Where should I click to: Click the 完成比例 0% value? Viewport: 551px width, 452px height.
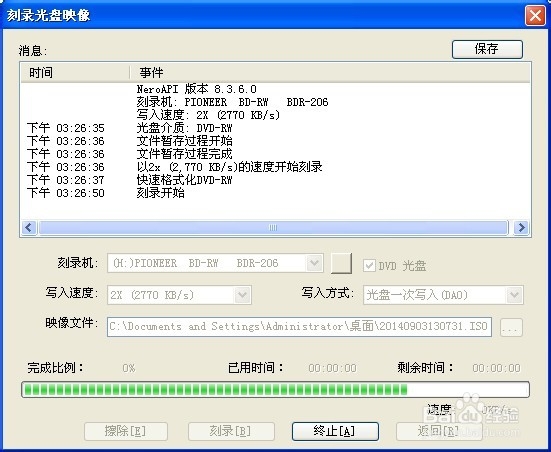129,368
